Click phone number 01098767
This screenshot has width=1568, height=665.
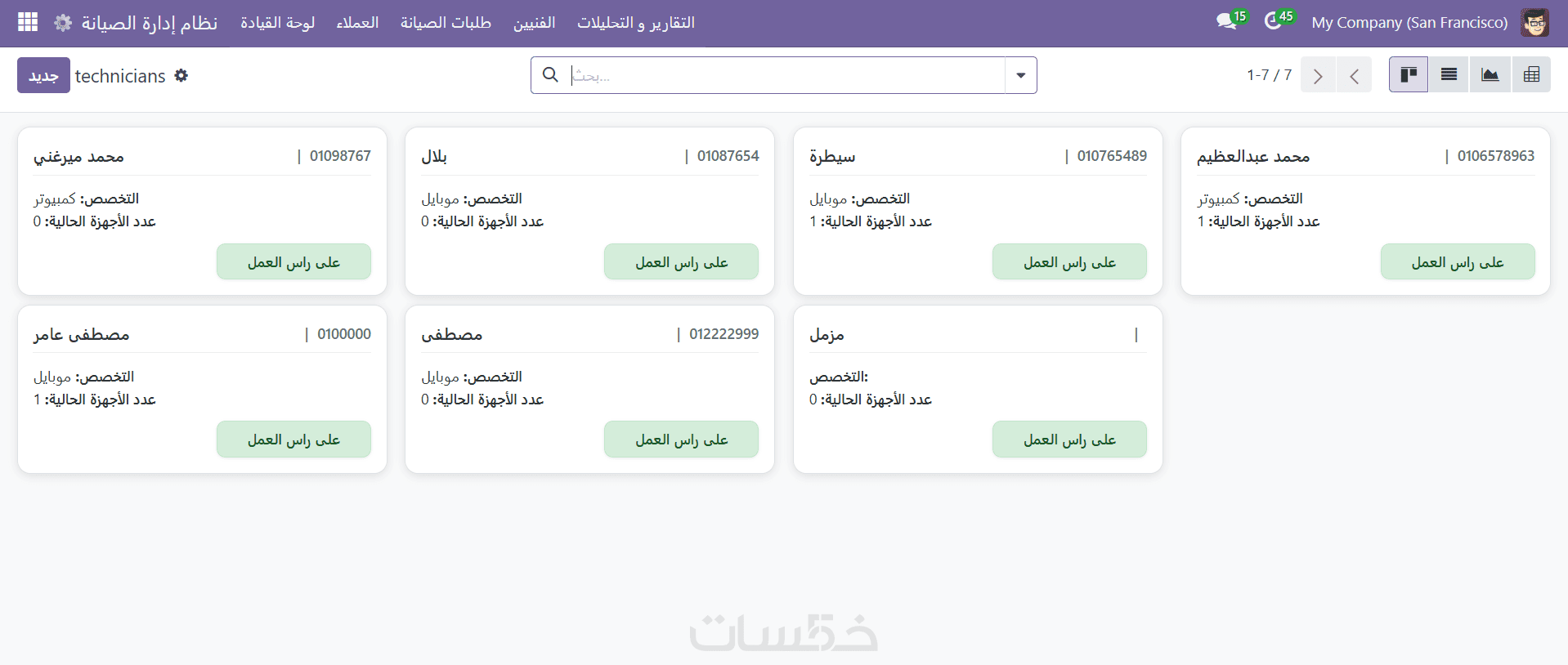[340, 156]
